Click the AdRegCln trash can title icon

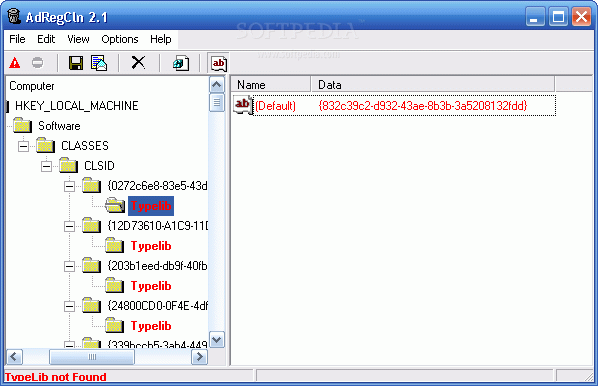(14, 16)
